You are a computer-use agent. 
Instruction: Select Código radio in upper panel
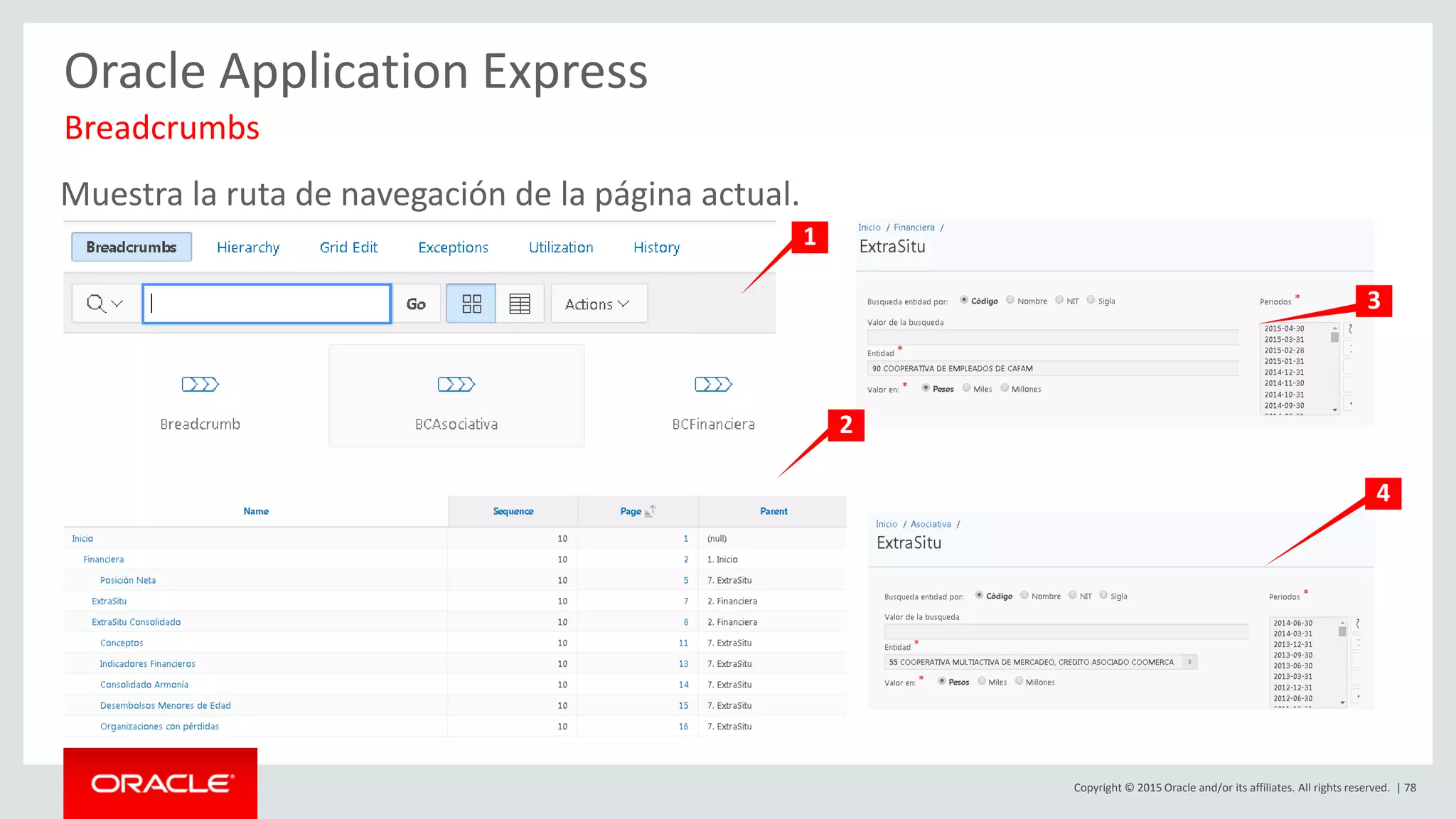click(964, 300)
